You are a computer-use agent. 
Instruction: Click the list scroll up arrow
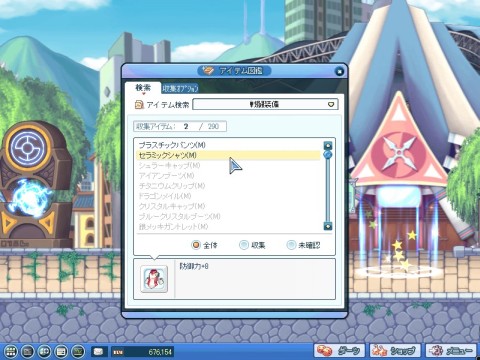[x=328, y=145]
